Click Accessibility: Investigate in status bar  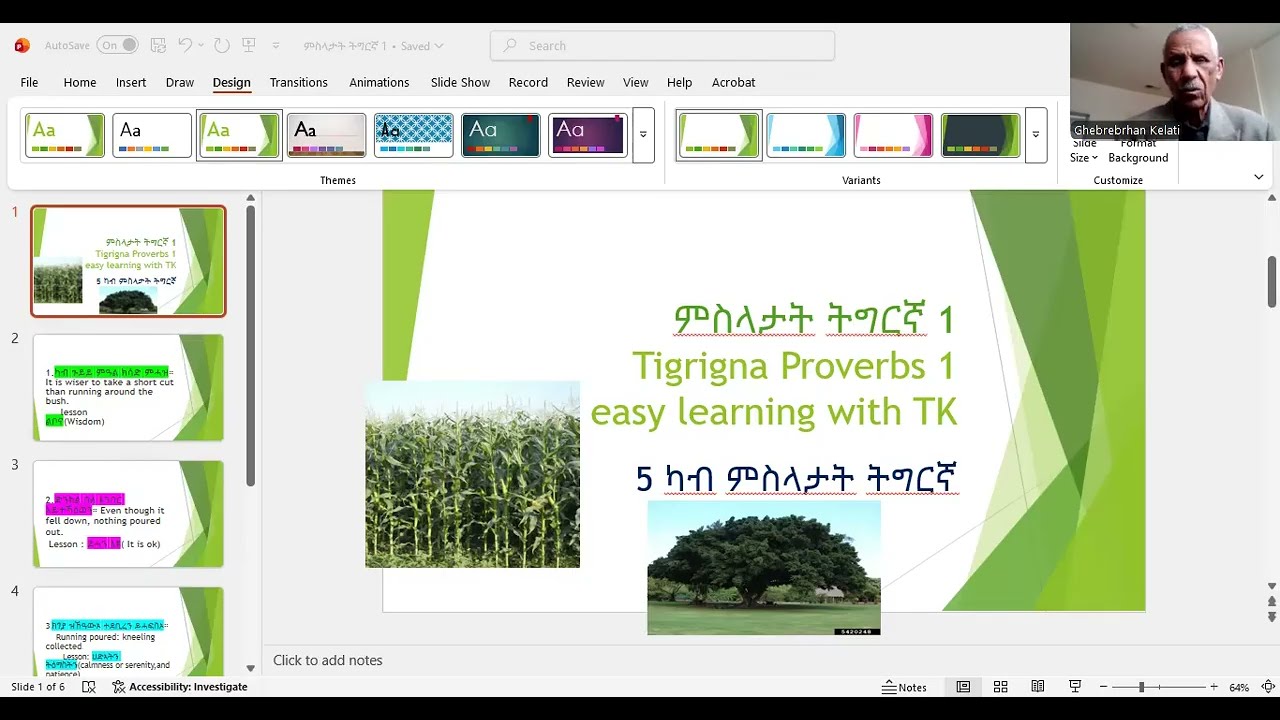pyautogui.click(x=180, y=687)
